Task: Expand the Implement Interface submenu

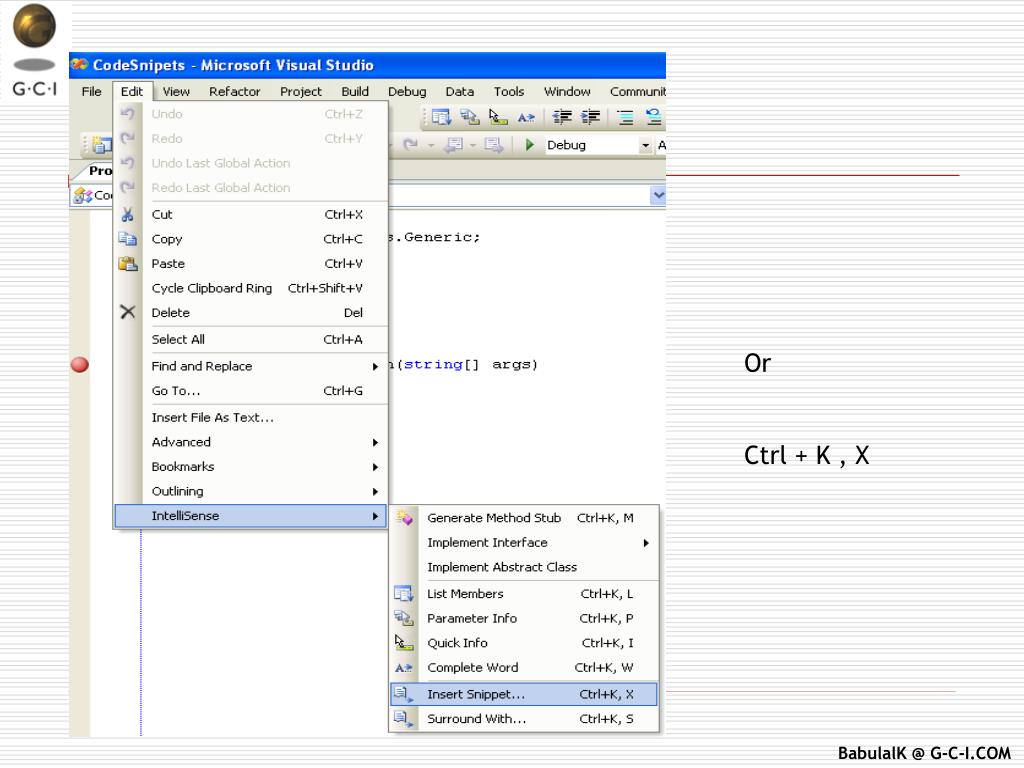Action: pos(524,543)
